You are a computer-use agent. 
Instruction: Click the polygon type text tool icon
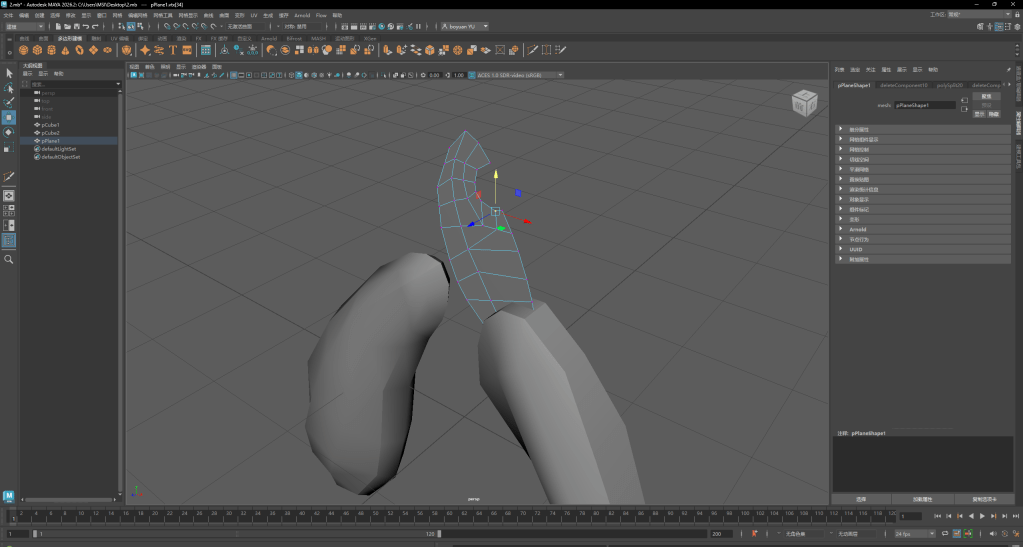173,49
